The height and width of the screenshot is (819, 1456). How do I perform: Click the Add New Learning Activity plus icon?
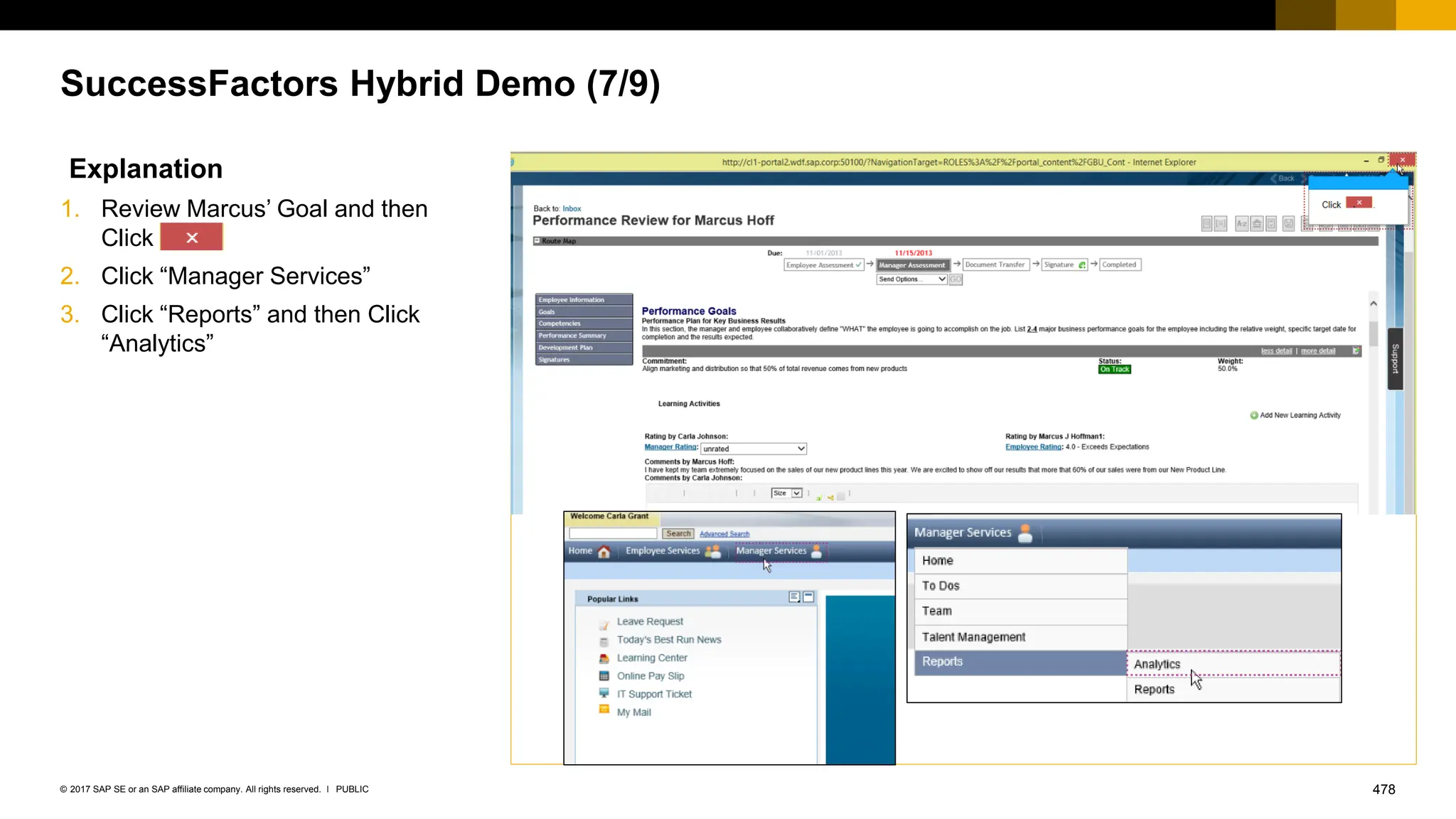click(1254, 415)
